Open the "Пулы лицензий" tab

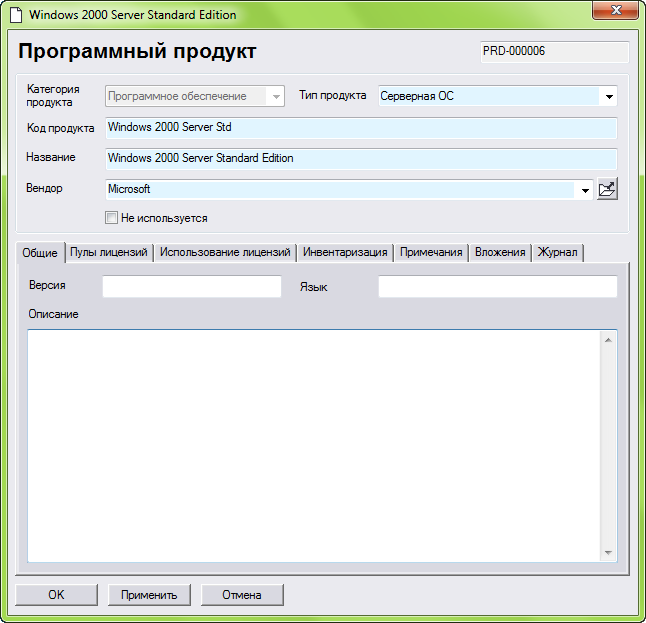[109, 252]
